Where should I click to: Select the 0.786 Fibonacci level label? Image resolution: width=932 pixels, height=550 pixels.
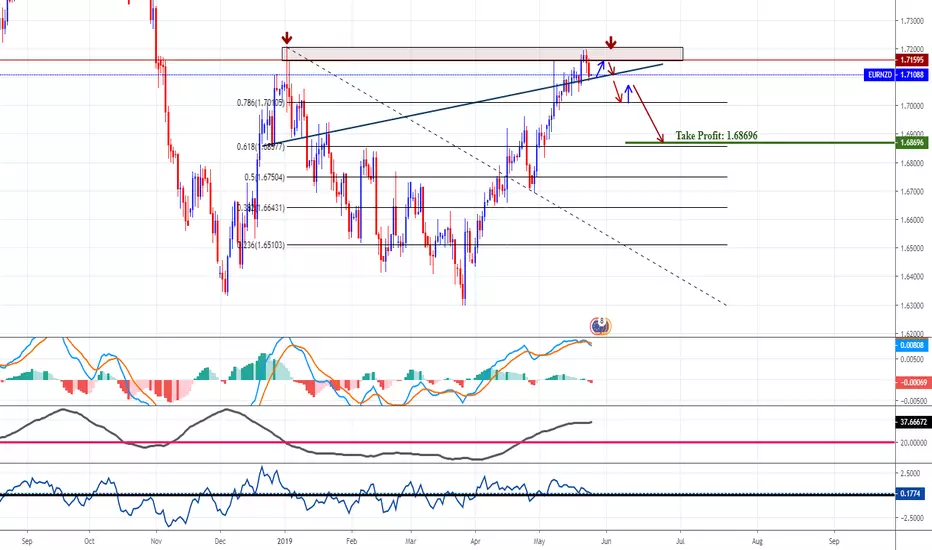point(260,103)
